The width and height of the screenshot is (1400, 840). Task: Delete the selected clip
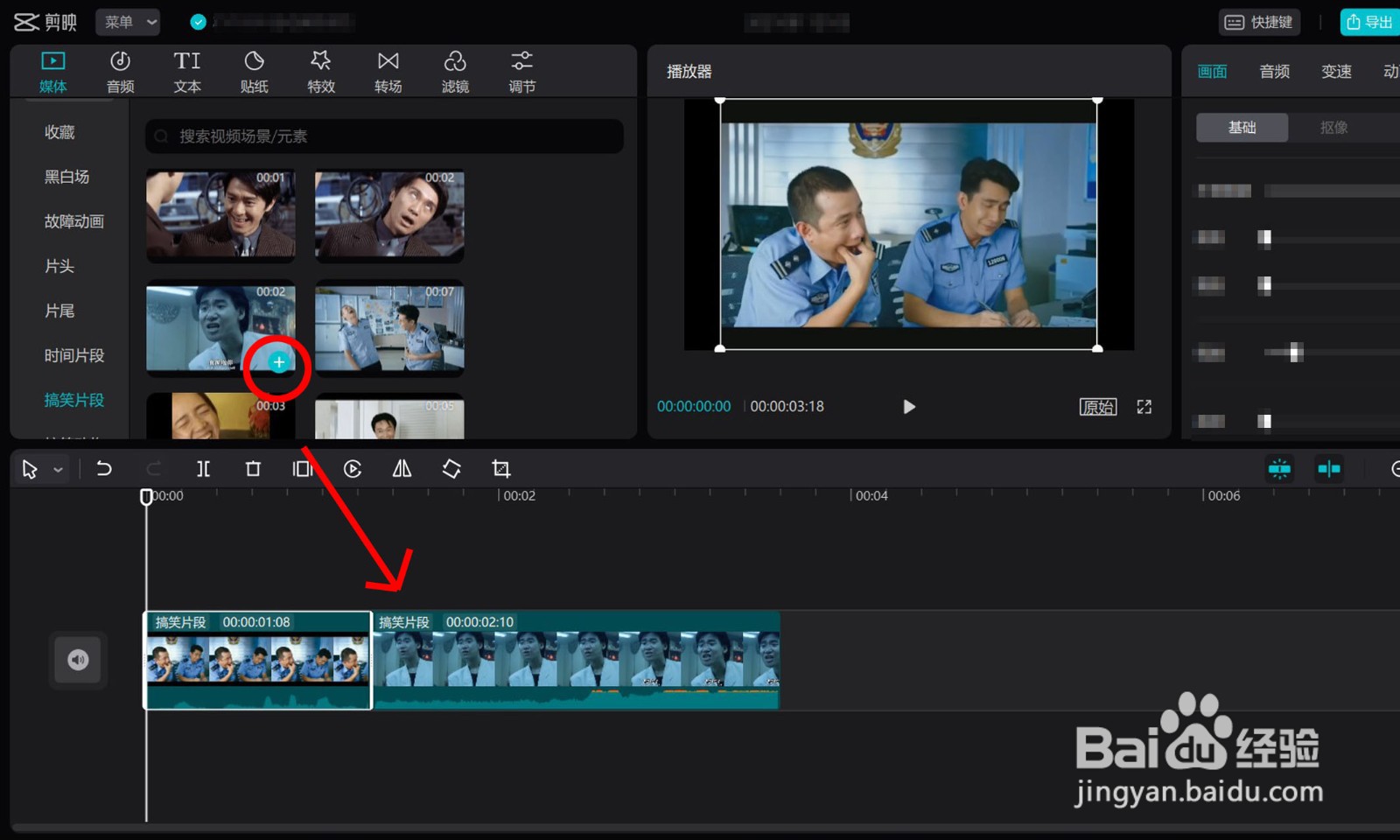click(253, 469)
